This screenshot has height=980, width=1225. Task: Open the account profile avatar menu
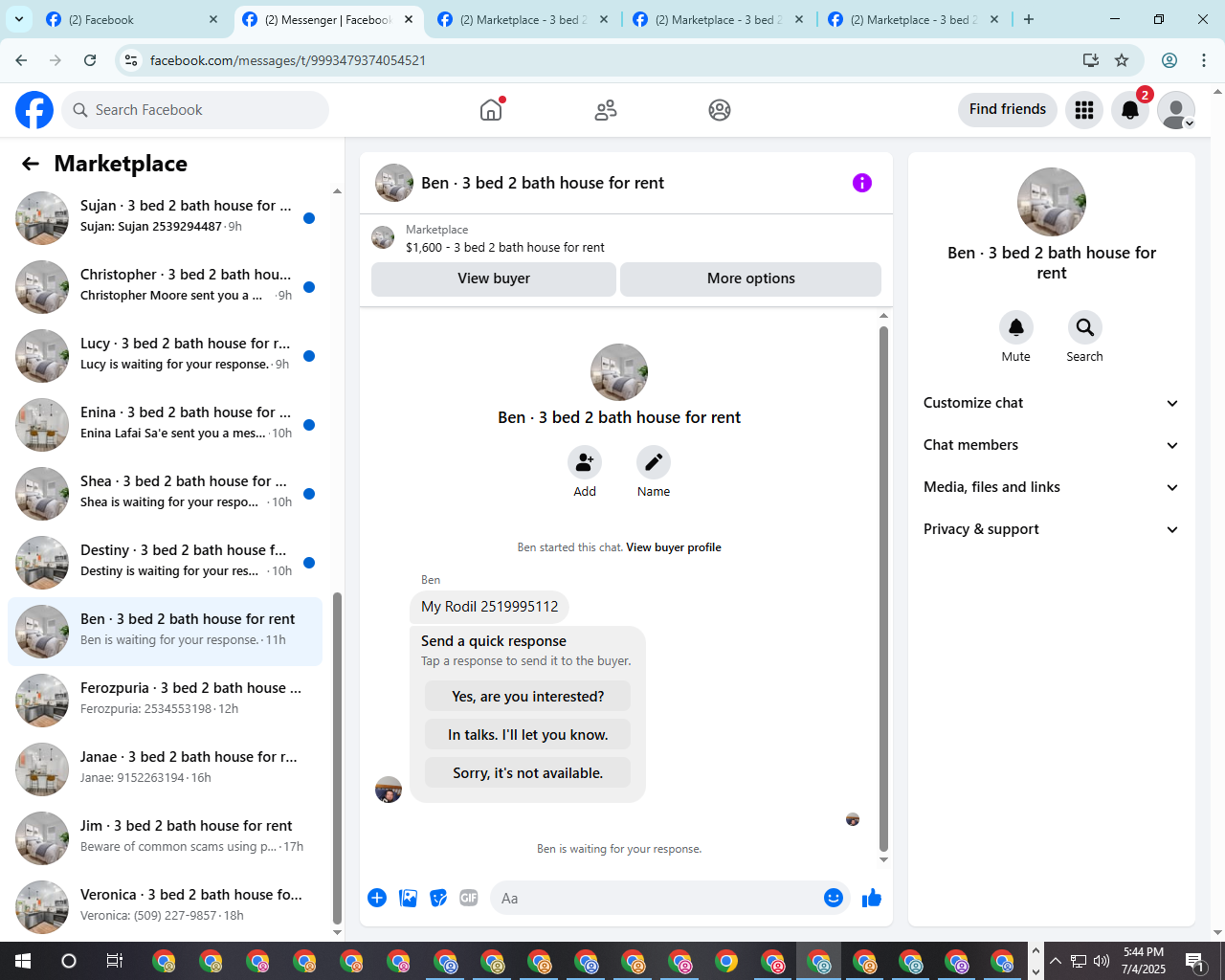click(1176, 110)
